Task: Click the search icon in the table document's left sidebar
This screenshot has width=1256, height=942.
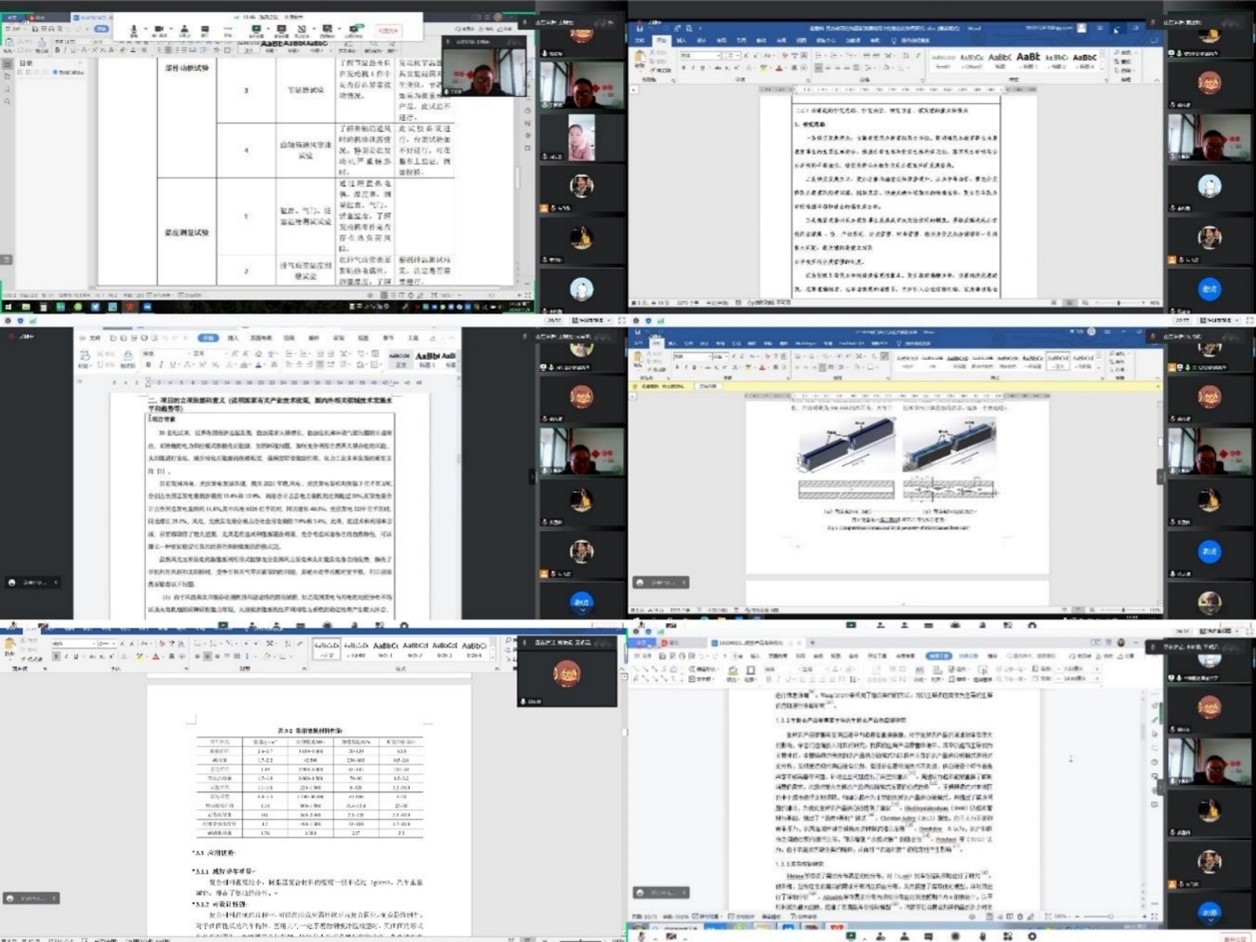Action: click(x=8, y=102)
